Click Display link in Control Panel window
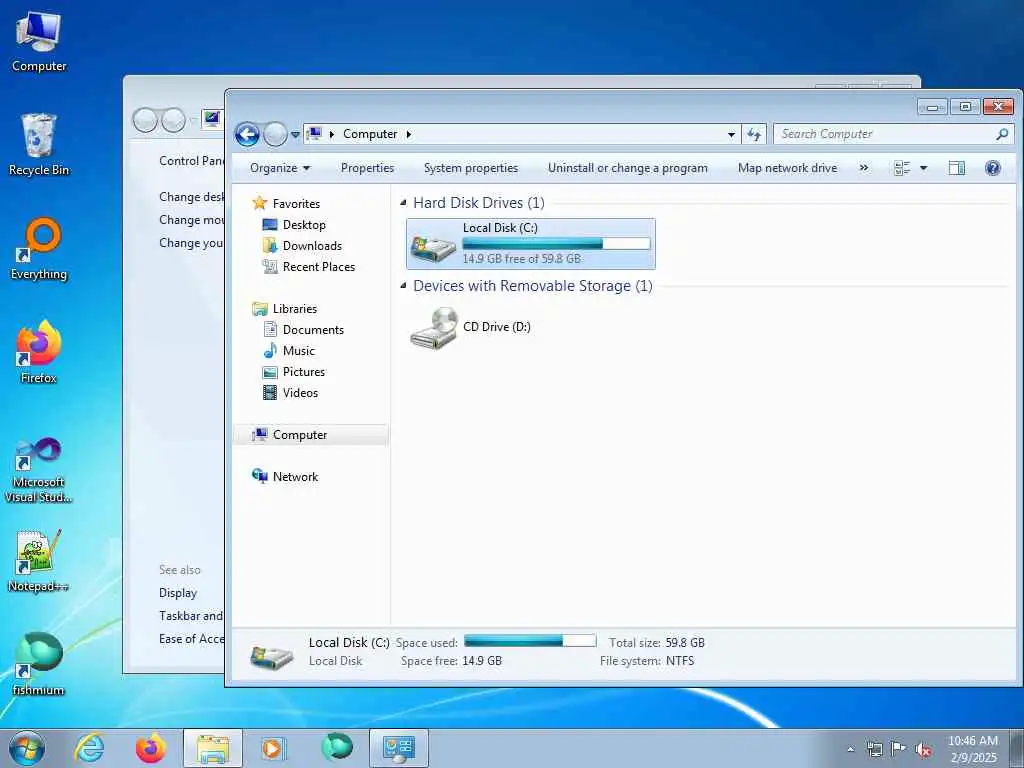The image size is (1024, 768). (x=178, y=592)
